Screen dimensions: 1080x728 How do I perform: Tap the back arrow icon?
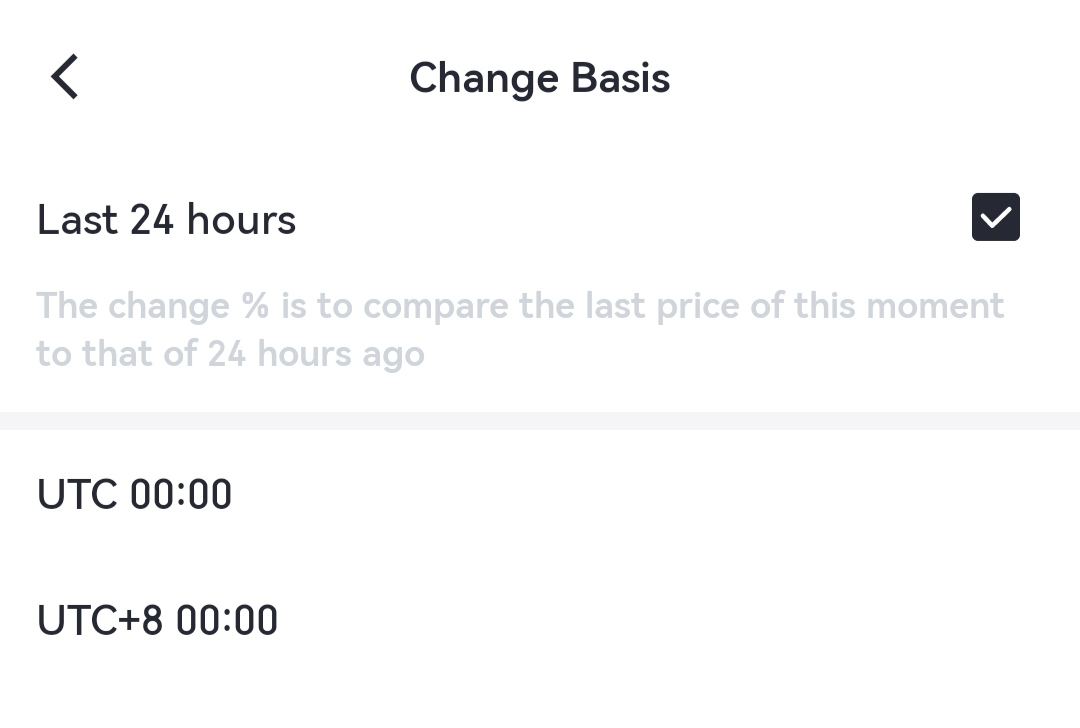(65, 77)
